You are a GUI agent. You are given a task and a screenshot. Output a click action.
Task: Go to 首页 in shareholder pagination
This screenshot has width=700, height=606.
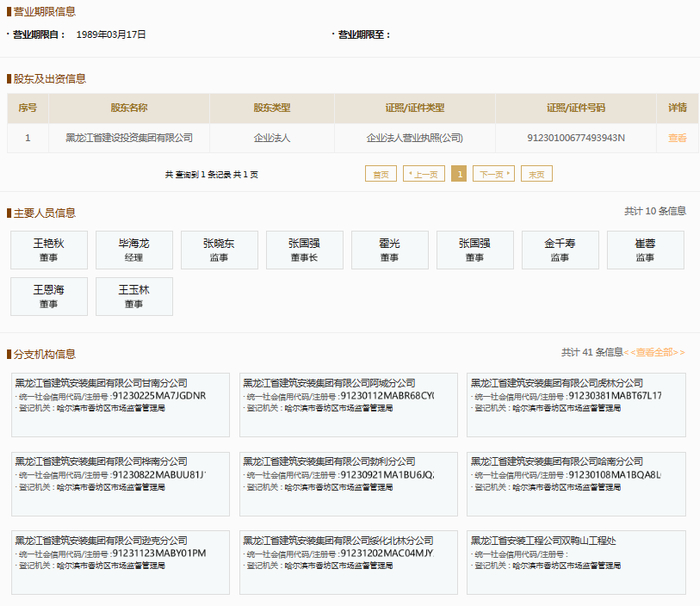381,174
